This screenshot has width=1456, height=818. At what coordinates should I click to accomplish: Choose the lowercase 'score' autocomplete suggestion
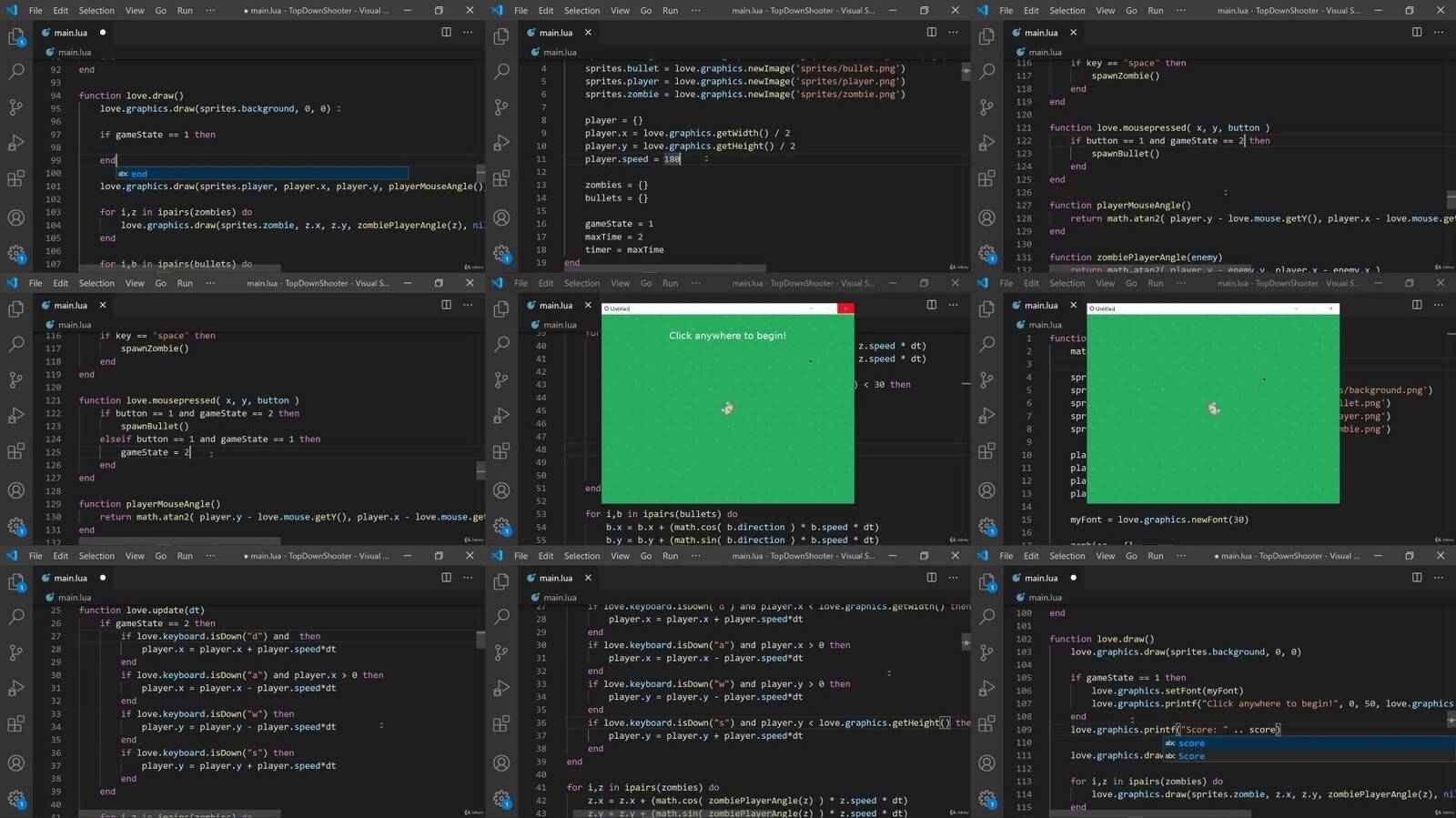(x=1309, y=742)
